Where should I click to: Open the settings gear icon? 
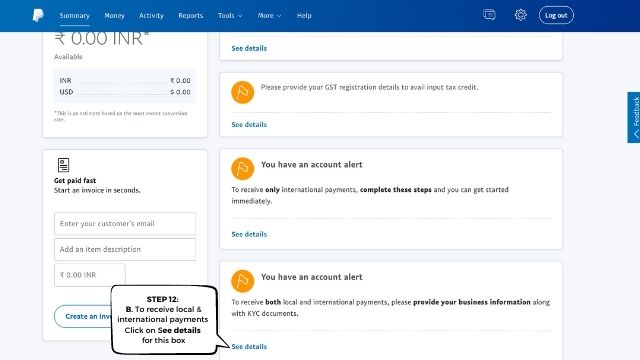click(x=520, y=15)
